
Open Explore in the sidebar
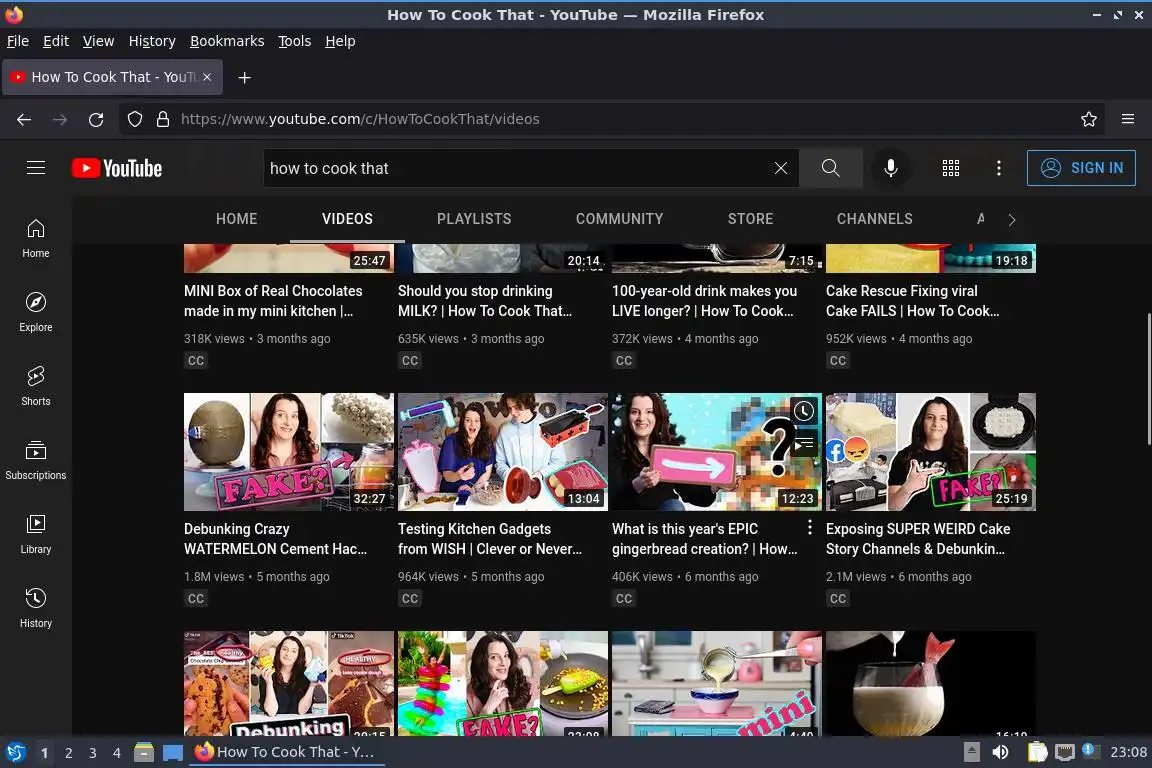coord(35,312)
